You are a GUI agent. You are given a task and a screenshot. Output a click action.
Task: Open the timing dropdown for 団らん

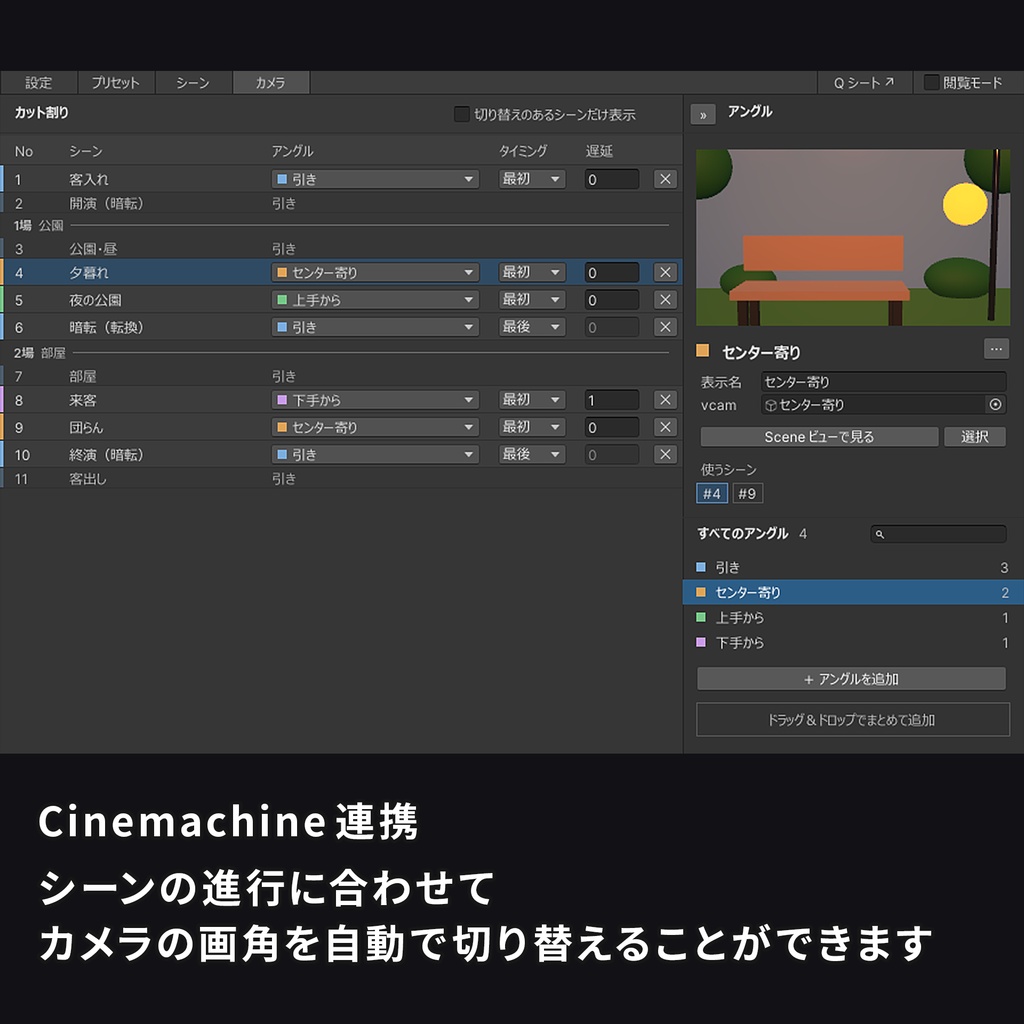(x=532, y=427)
